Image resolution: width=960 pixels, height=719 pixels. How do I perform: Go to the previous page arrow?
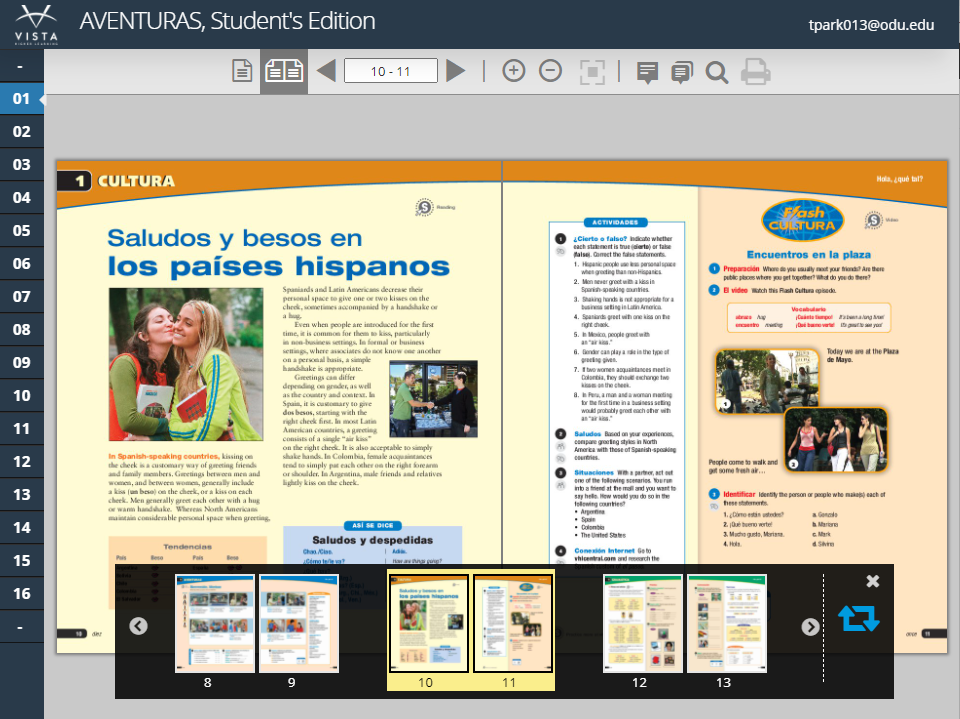tap(326, 71)
